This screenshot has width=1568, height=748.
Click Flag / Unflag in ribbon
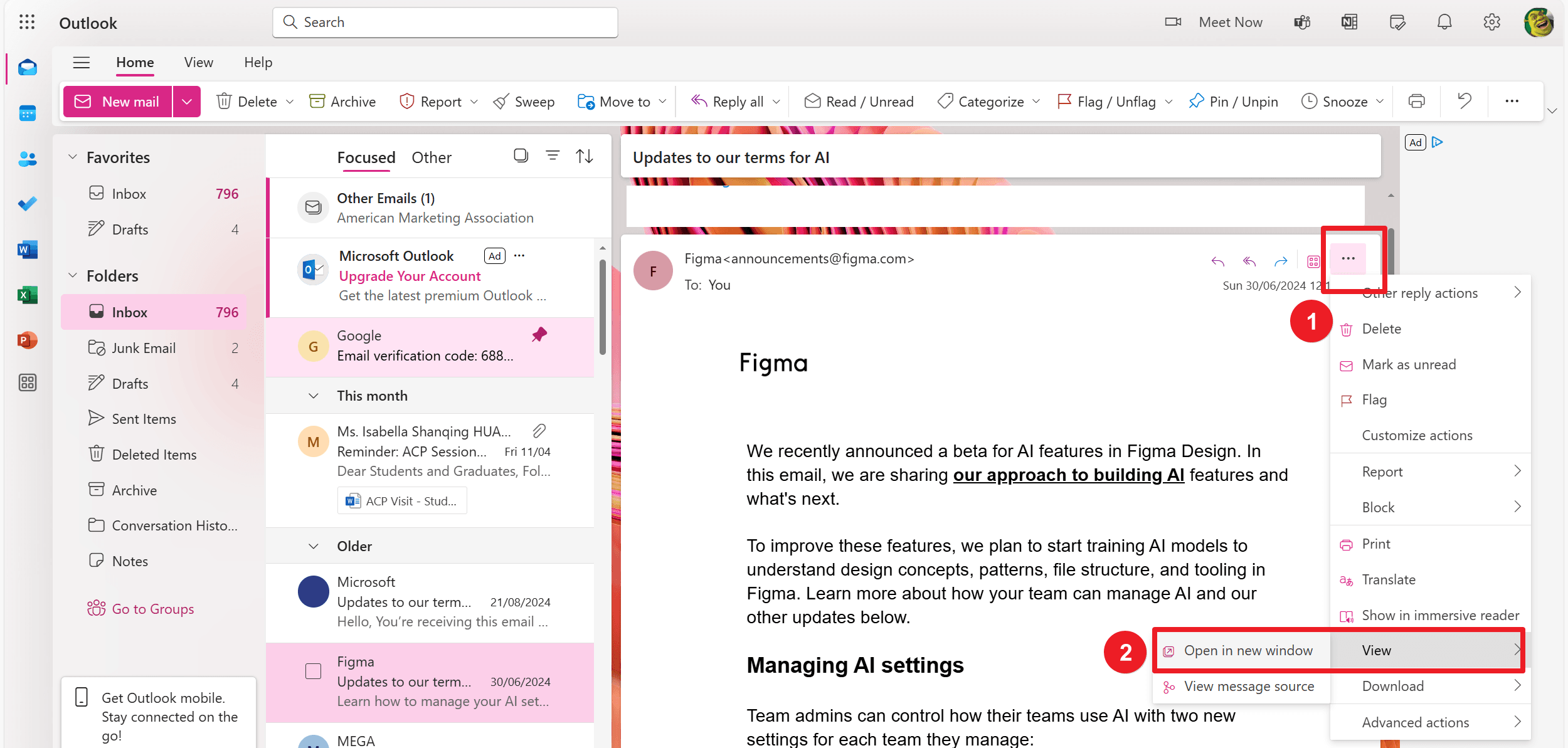pos(1107,101)
